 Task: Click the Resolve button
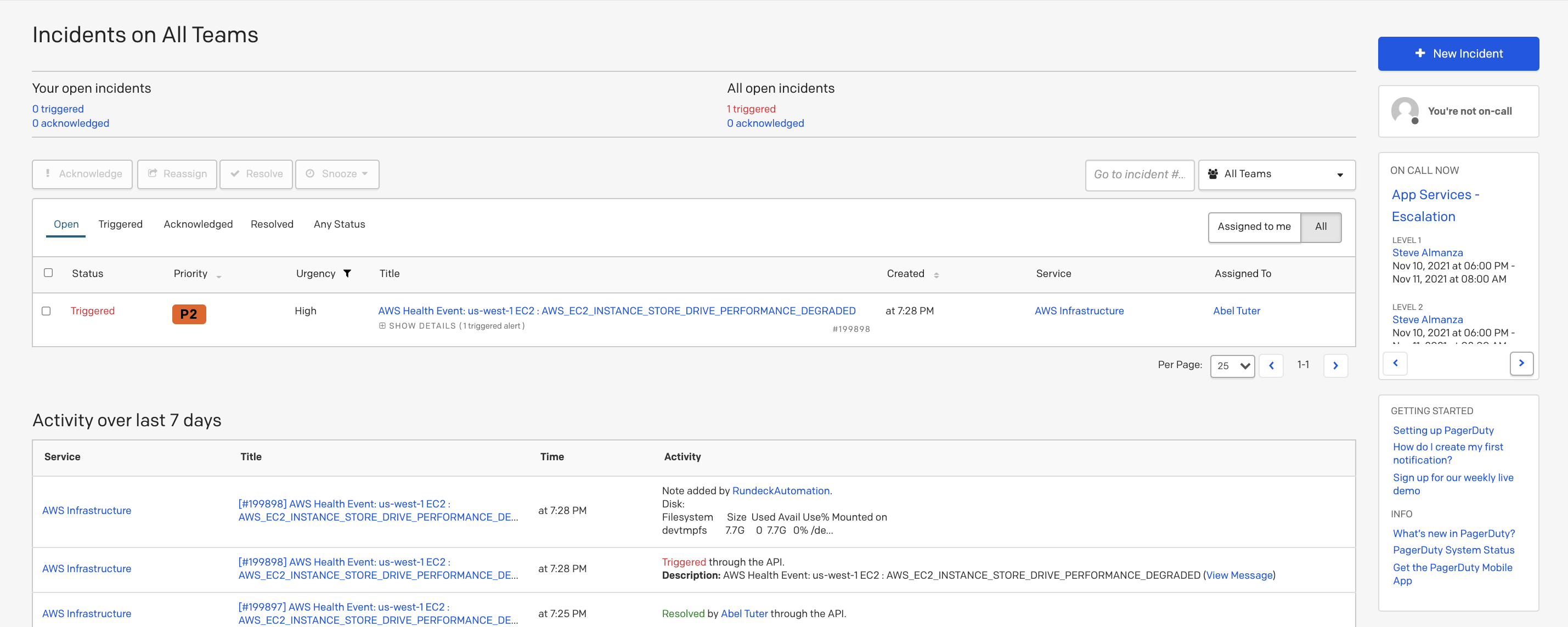pyautogui.click(x=256, y=174)
